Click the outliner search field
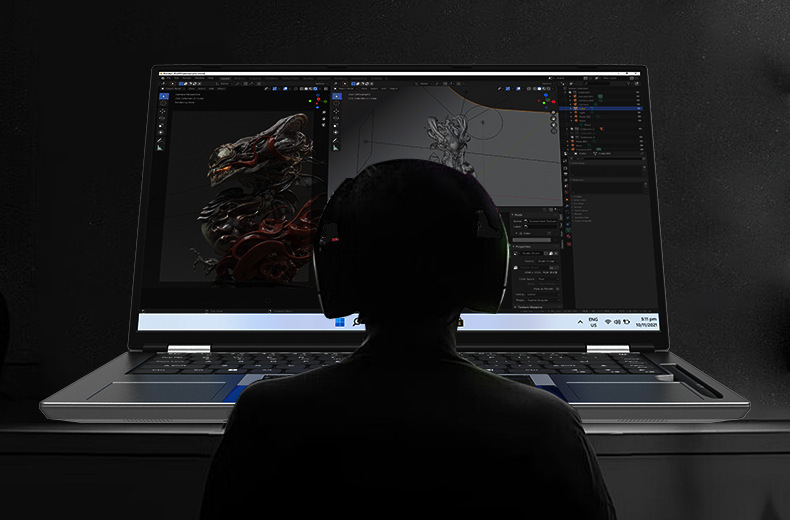Viewport: 790px width, 520px height. (x=598, y=84)
